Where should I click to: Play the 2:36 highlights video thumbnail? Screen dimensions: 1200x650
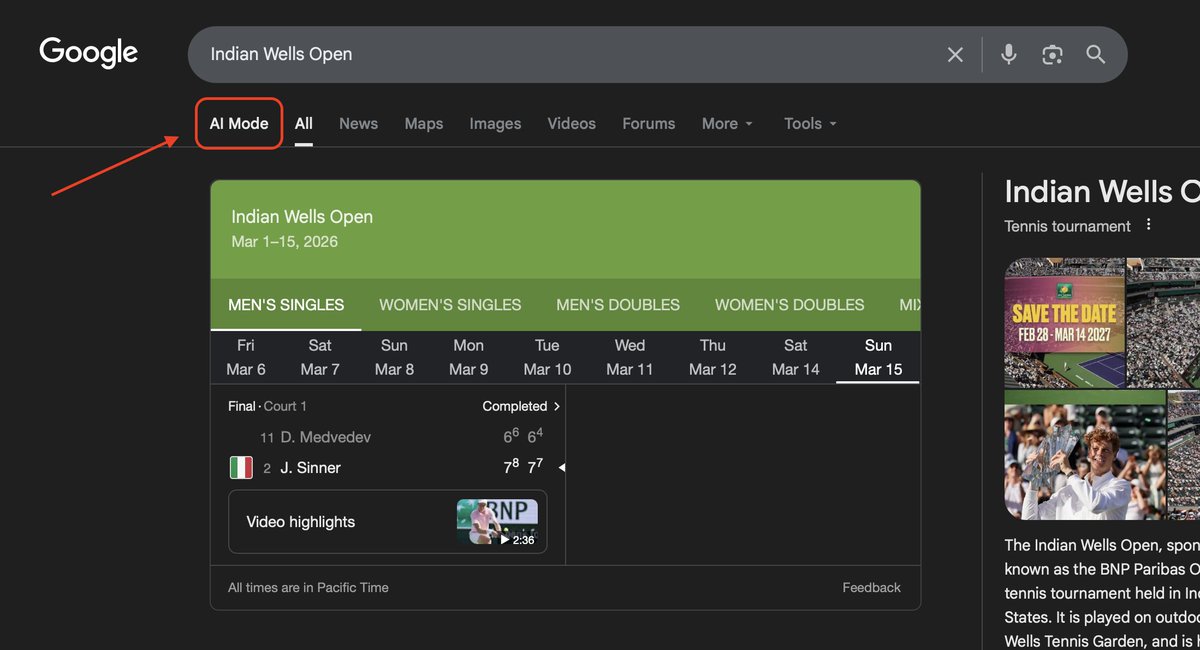[497, 521]
